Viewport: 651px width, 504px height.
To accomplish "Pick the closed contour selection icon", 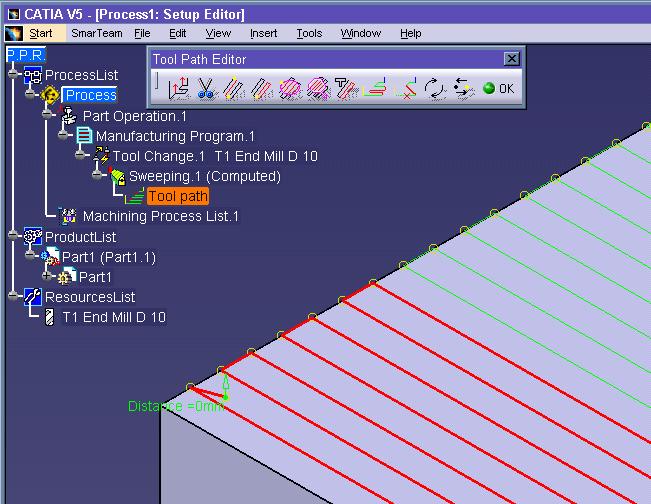I will pyautogui.click(x=290, y=88).
